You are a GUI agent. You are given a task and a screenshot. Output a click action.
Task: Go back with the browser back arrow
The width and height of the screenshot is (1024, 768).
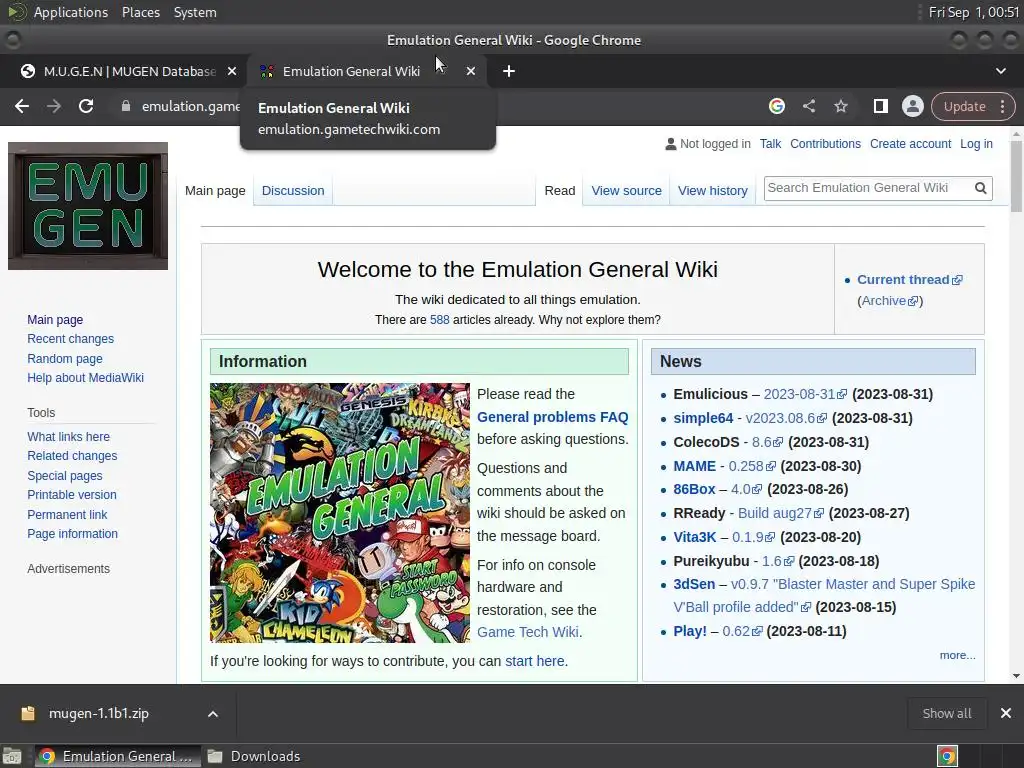(x=22, y=106)
